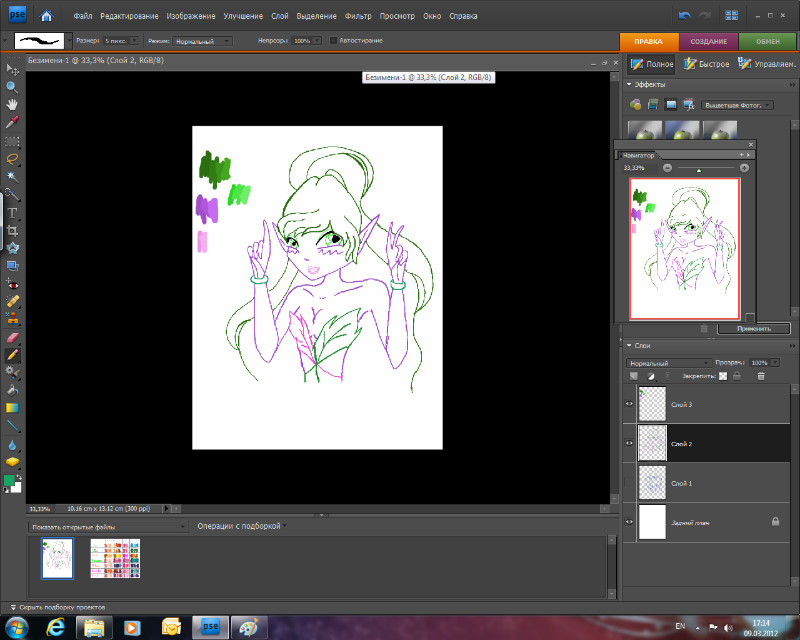This screenshot has width=800, height=640.
Task: Open the brush mode Нормальный dropdown
Action: [203, 41]
